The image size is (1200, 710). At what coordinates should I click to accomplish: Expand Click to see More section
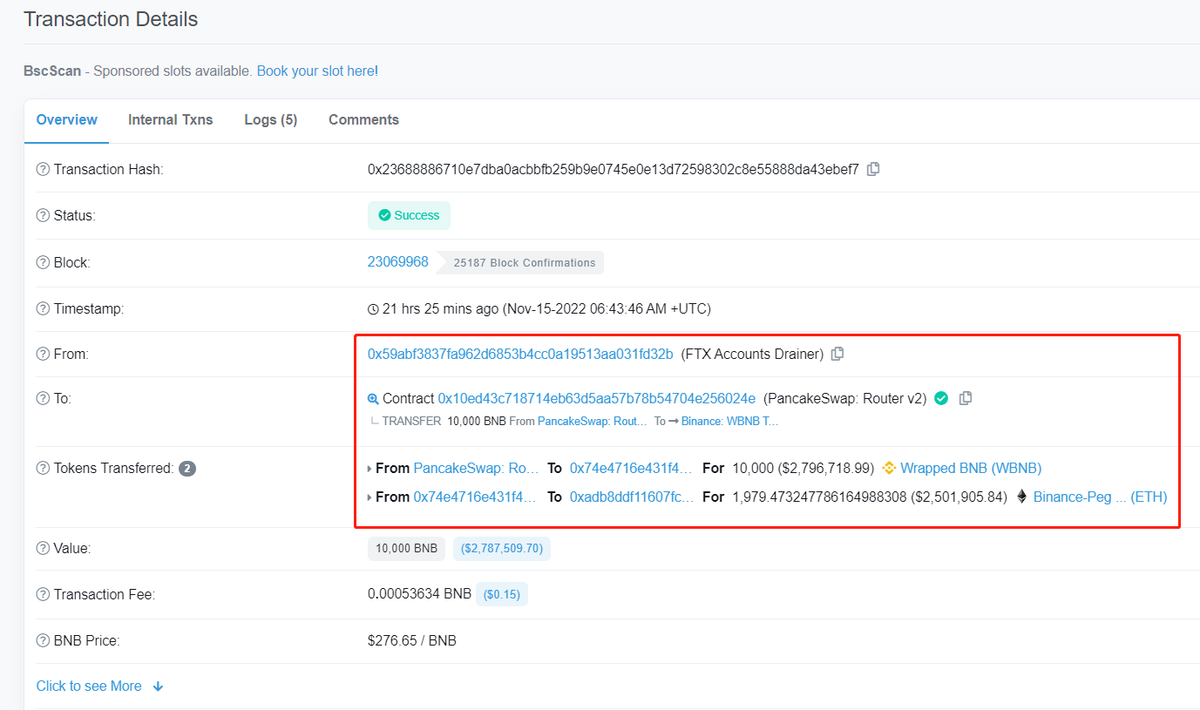(100, 686)
